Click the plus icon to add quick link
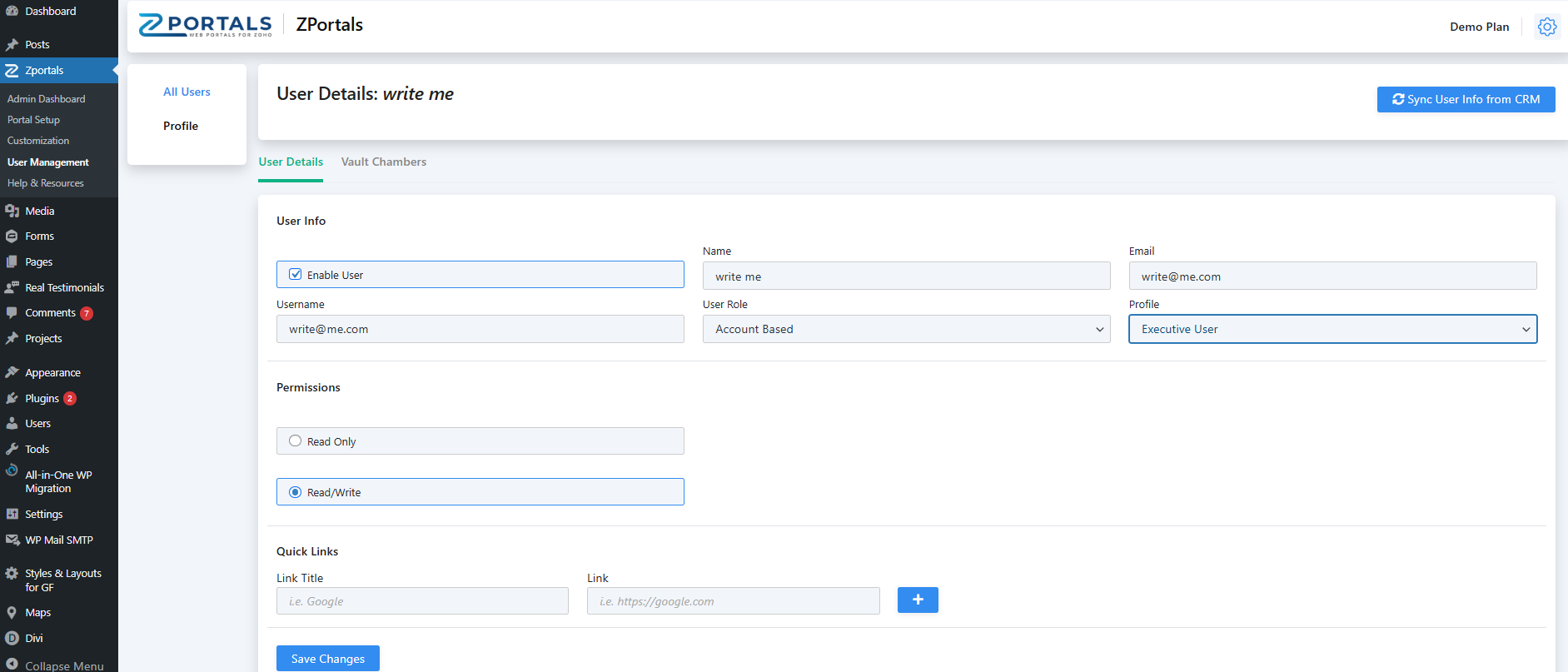This screenshot has width=1568, height=672. (x=917, y=600)
